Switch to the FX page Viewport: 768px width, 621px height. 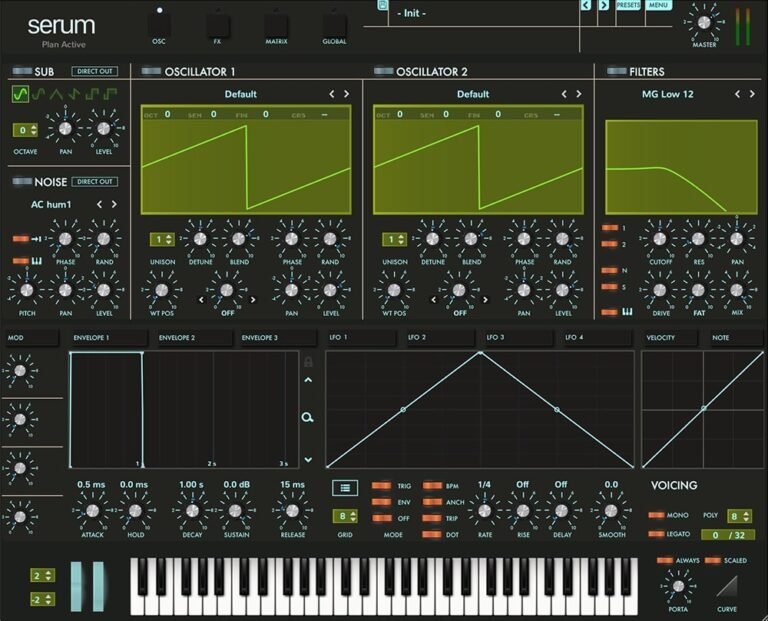pos(217,24)
